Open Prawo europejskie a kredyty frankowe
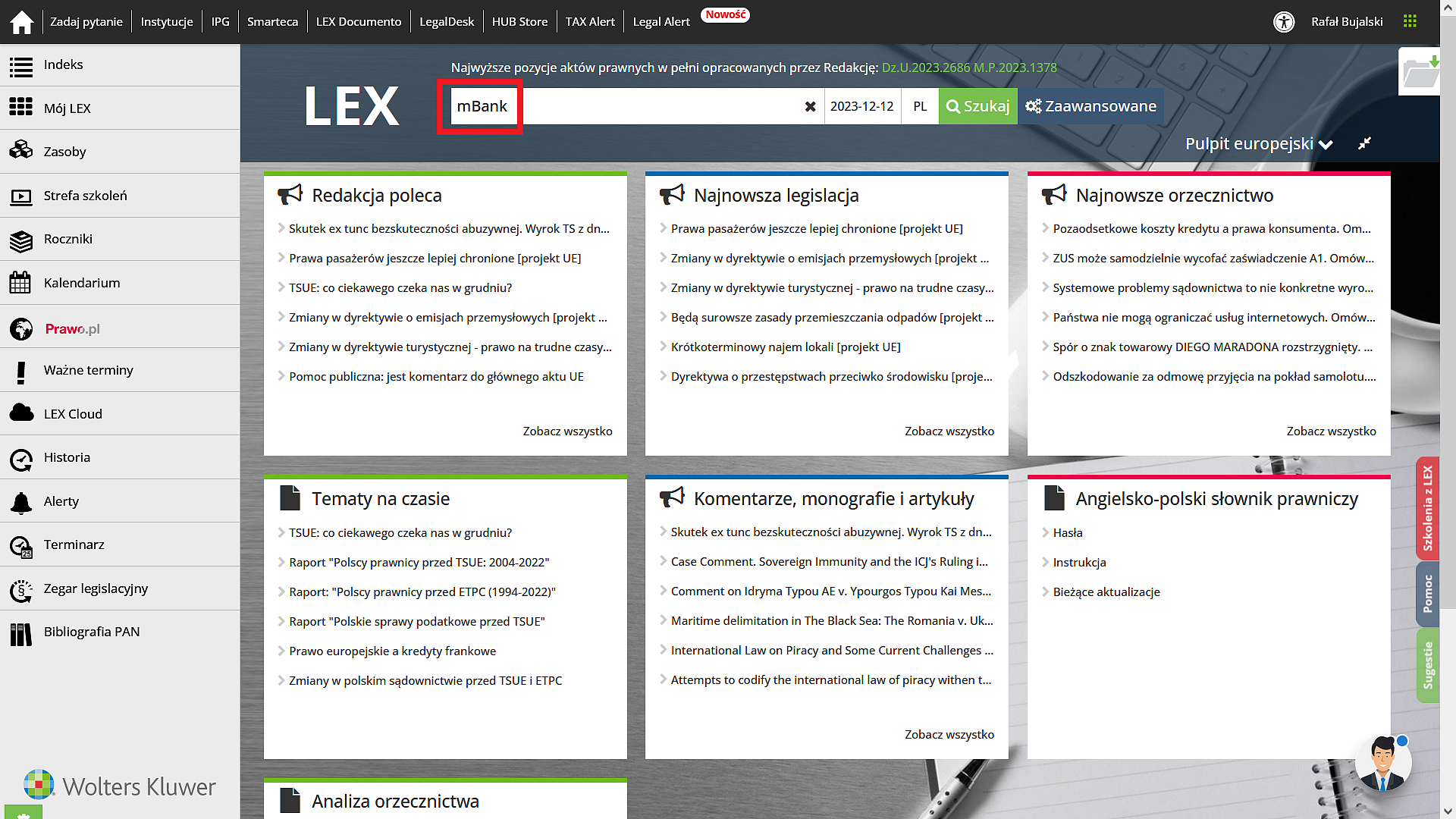This screenshot has width=1456, height=819. [392, 651]
